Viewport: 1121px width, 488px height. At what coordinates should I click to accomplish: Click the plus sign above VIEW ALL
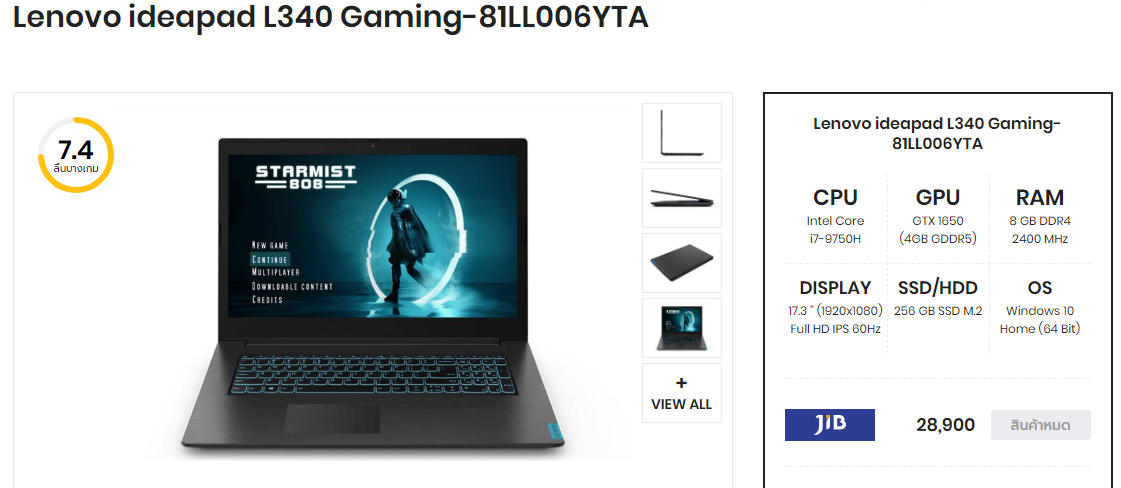click(x=681, y=383)
